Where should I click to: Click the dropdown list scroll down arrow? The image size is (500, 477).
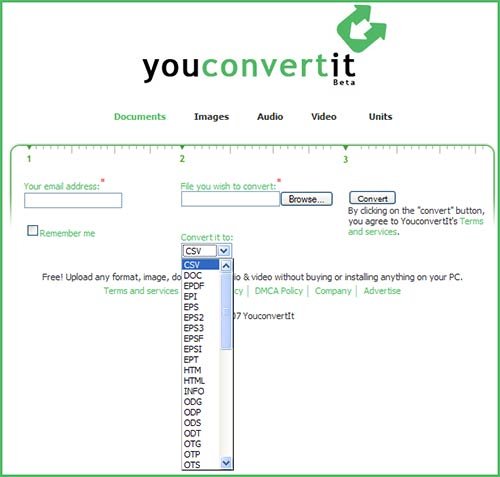226,463
